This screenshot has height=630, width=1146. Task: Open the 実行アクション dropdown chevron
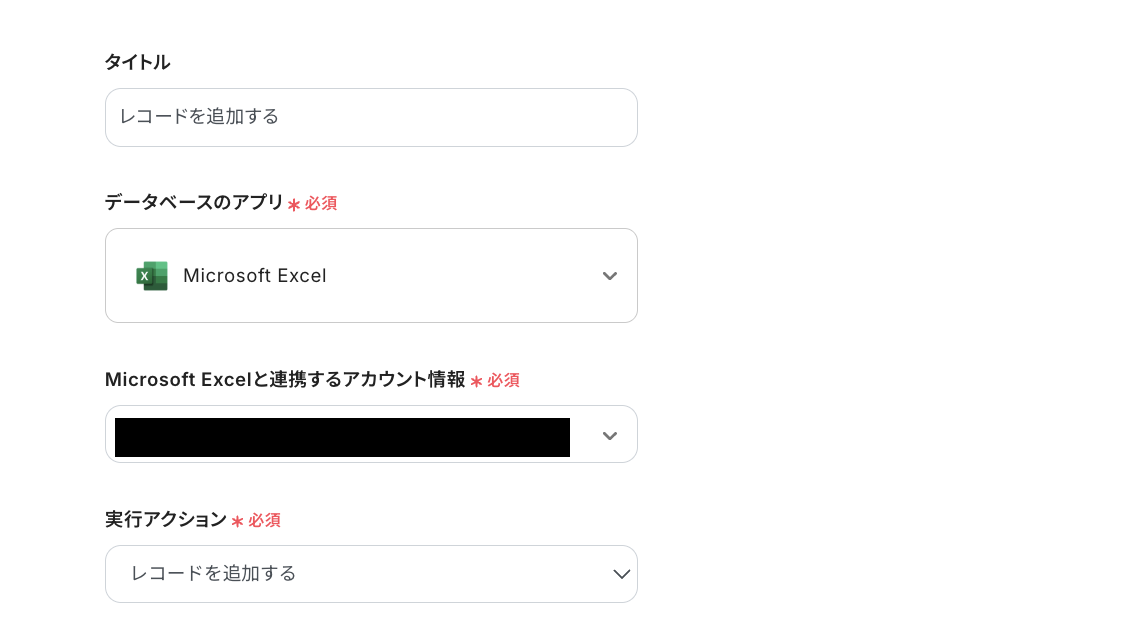coord(621,574)
